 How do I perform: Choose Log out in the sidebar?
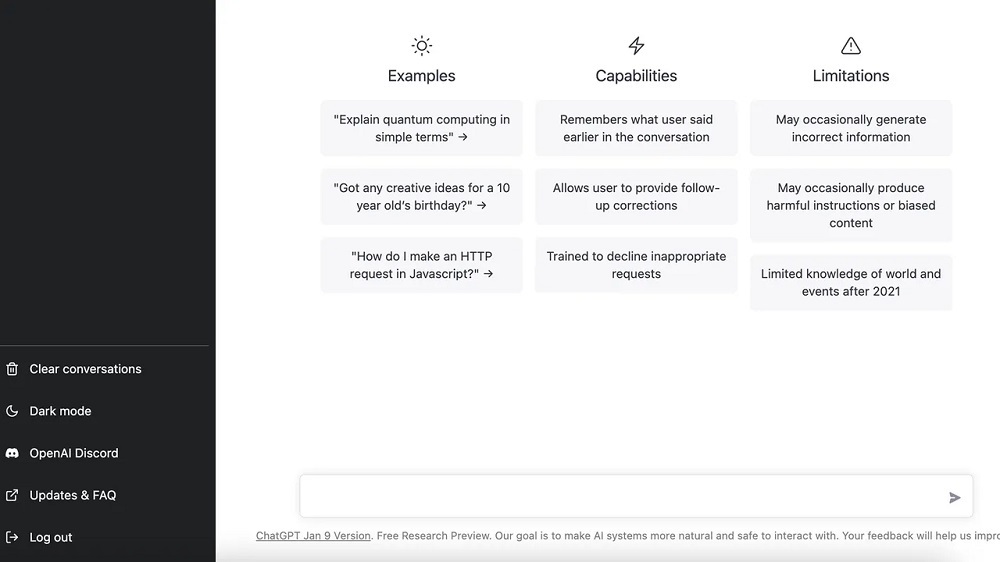[51, 537]
